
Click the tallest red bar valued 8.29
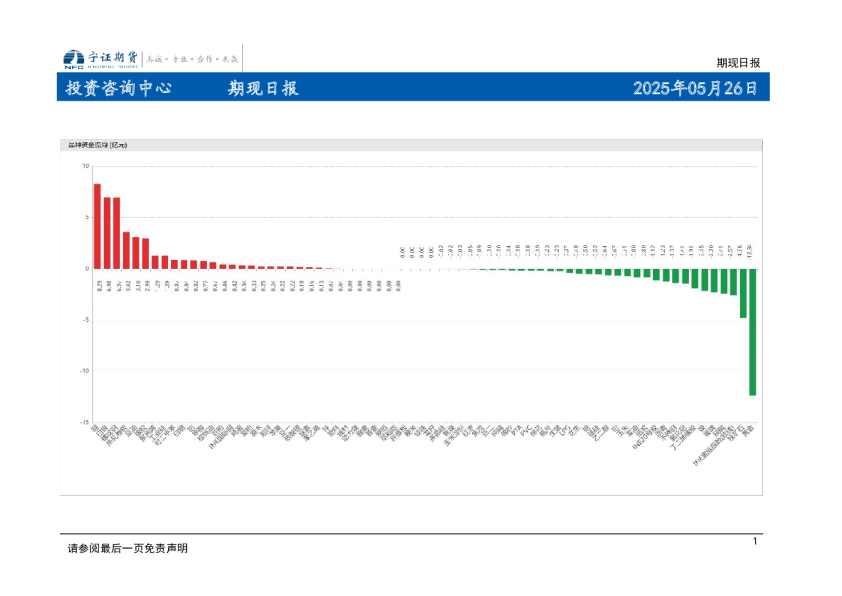[x=97, y=226]
